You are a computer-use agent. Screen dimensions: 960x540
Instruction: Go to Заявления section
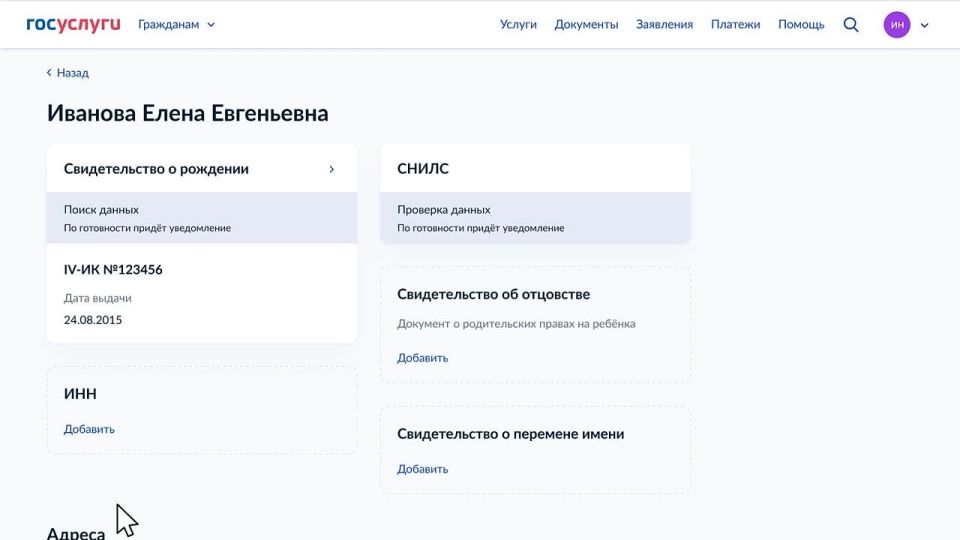tap(664, 25)
